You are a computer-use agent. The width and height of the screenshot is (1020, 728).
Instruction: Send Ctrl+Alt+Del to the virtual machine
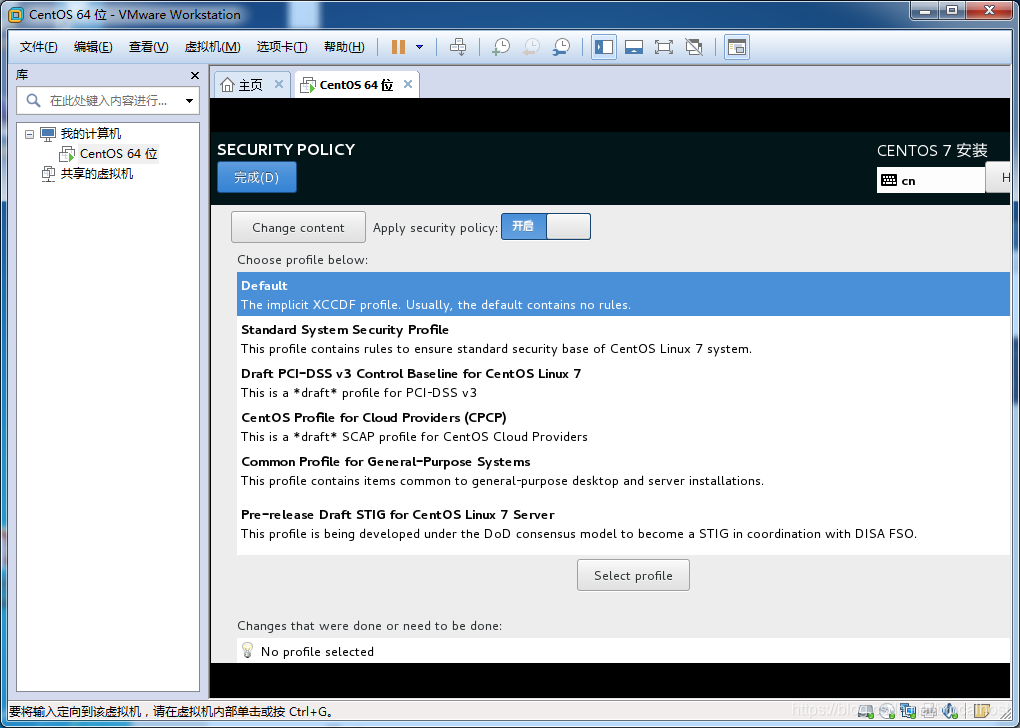pos(458,47)
